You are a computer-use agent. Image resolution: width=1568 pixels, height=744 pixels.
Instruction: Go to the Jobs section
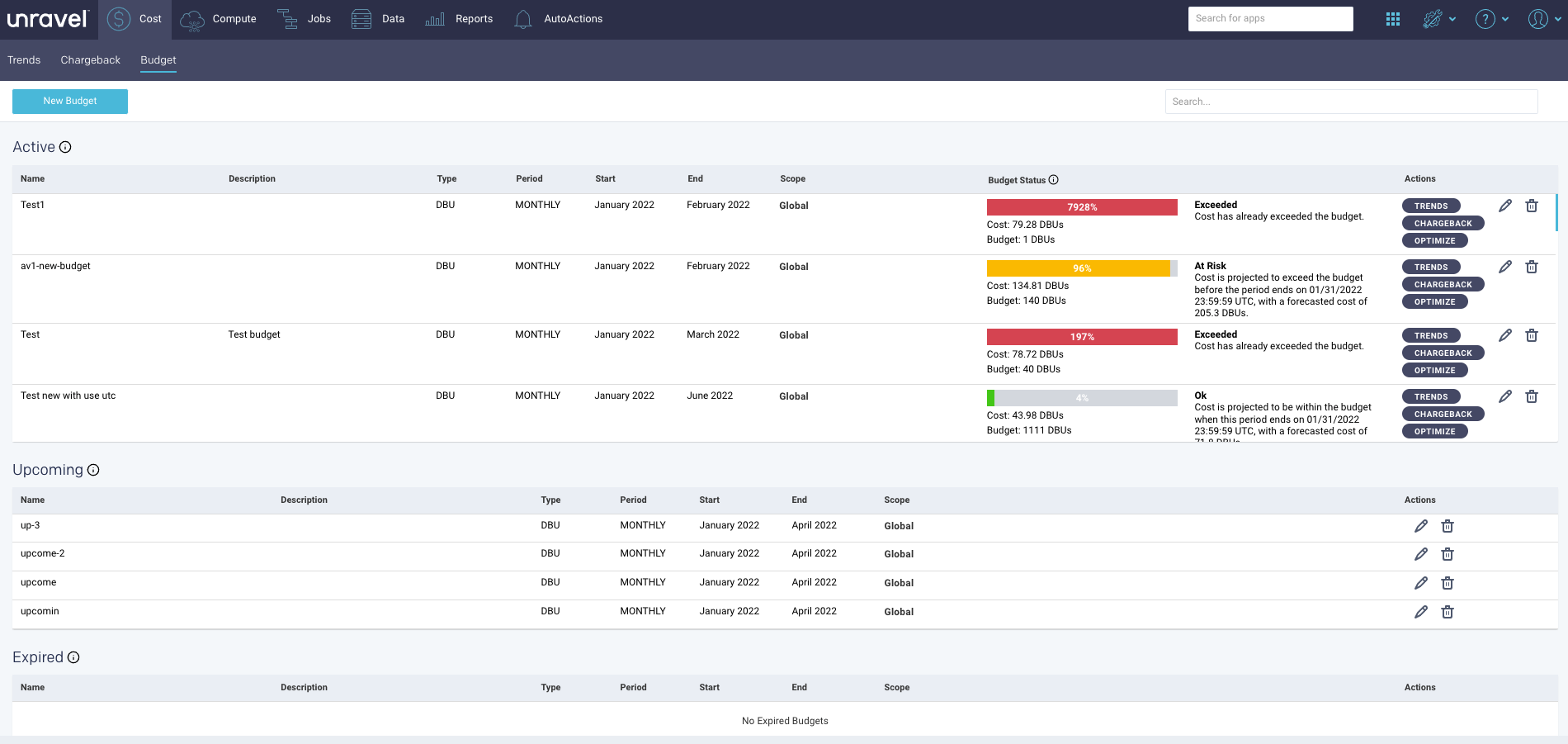(x=304, y=19)
